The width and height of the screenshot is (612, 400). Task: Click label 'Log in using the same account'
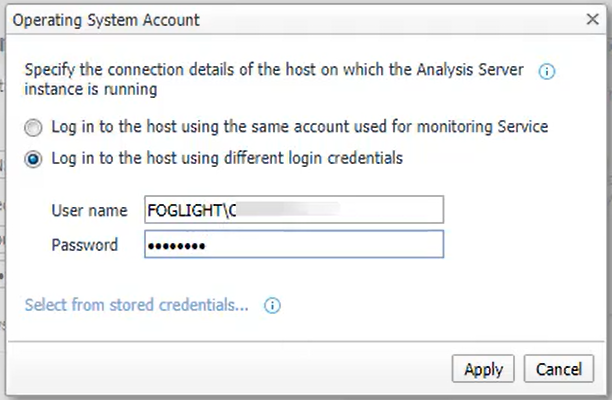click(x=300, y=127)
